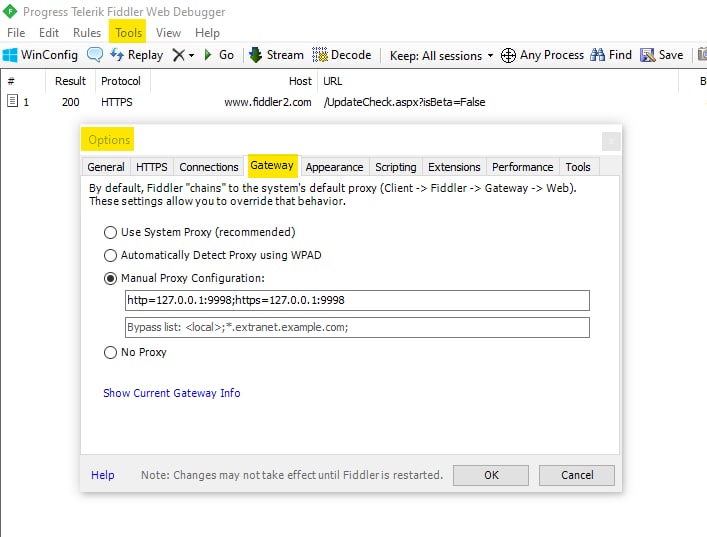
Task: Switch to the Scripting tab
Action: [395, 167]
